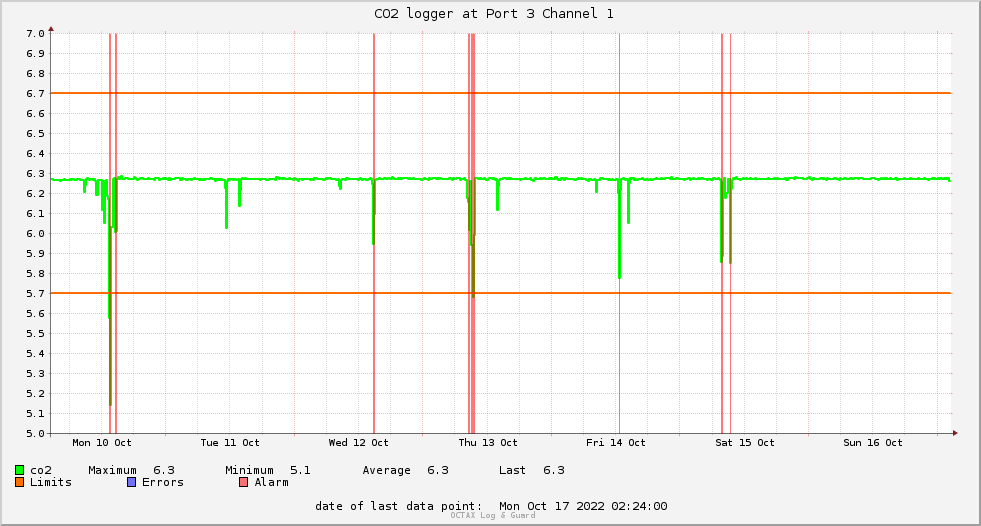Click the 'co2' legend label

[x=41, y=470]
